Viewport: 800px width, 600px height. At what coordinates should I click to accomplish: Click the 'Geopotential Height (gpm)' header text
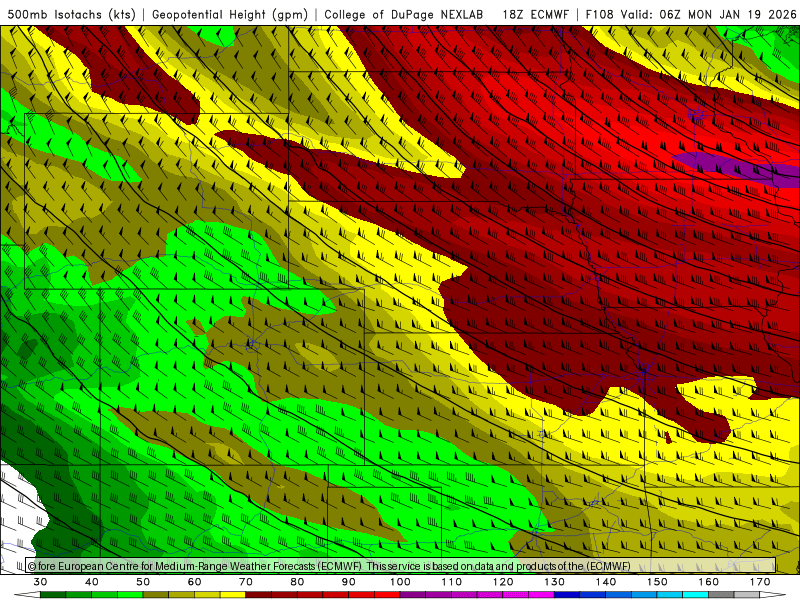point(230,14)
